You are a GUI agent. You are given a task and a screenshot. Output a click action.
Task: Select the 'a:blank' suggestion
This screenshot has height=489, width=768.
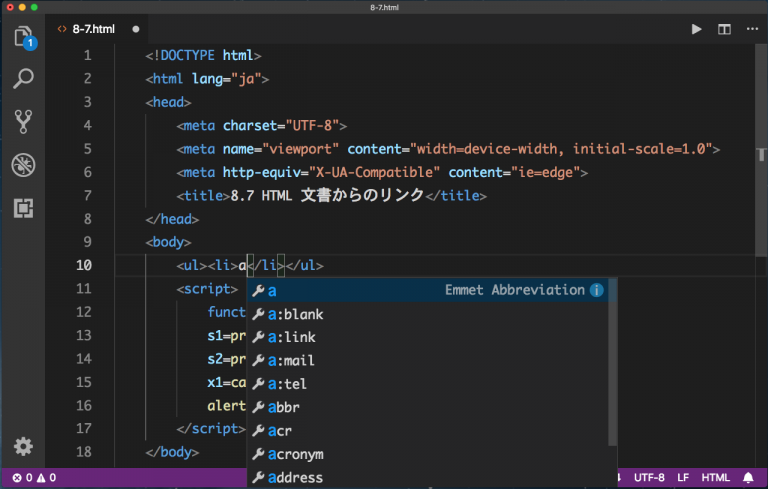[x=428, y=314]
